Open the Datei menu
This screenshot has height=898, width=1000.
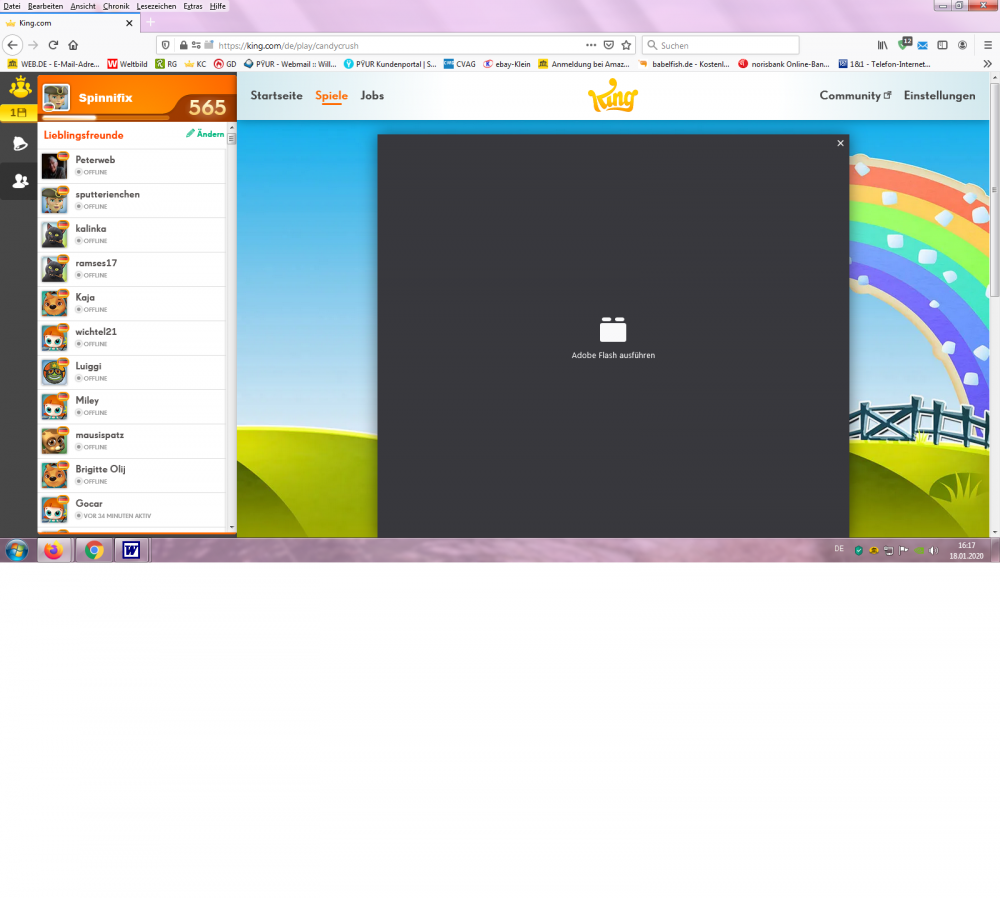pyautogui.click(x=11, y=6)
